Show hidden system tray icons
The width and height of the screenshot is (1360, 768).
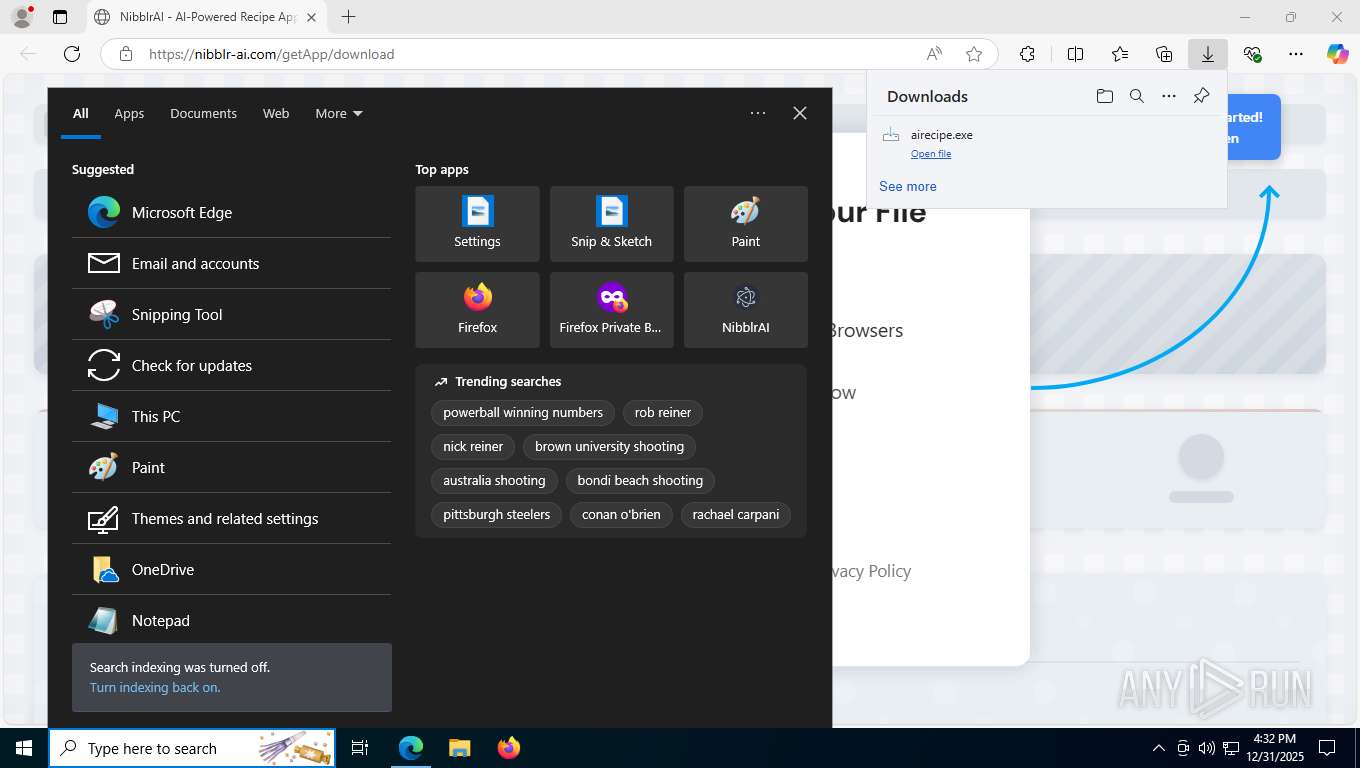pyautogui.click(x=1159, y=748)
